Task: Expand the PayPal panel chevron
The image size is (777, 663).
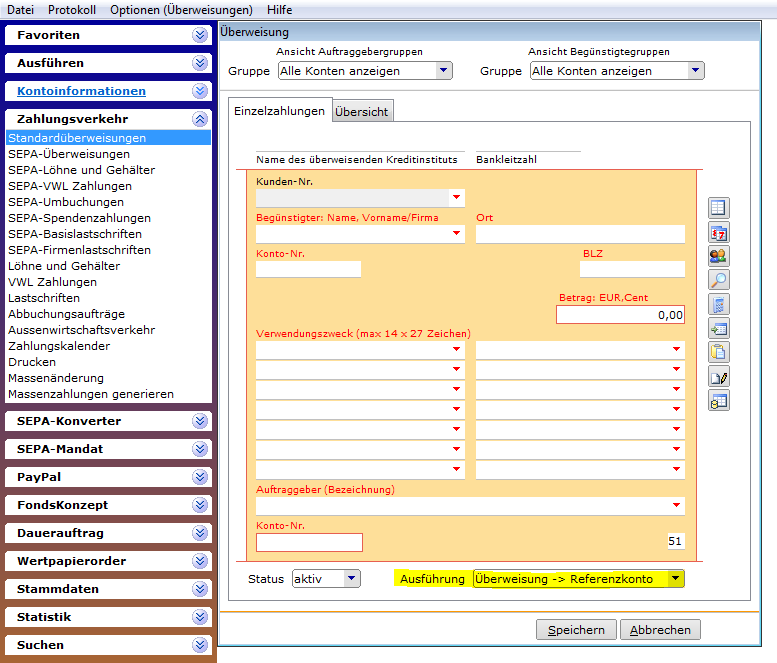Action: tap(200, 477)
